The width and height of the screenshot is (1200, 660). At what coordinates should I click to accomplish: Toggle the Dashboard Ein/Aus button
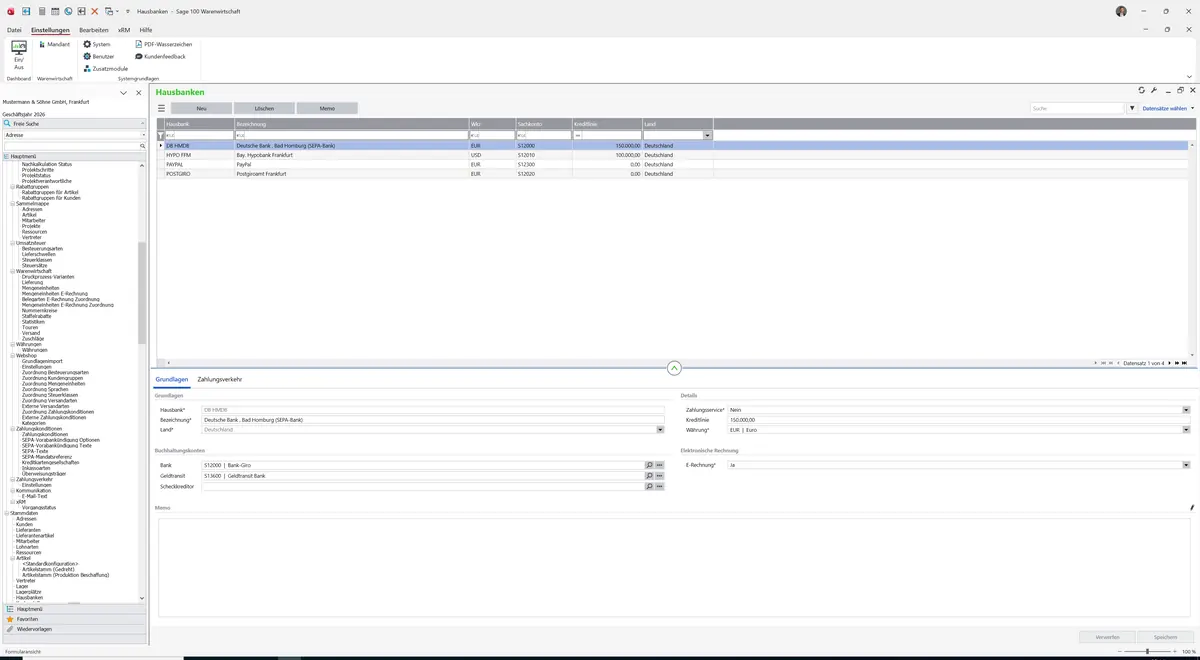point(18,55)
